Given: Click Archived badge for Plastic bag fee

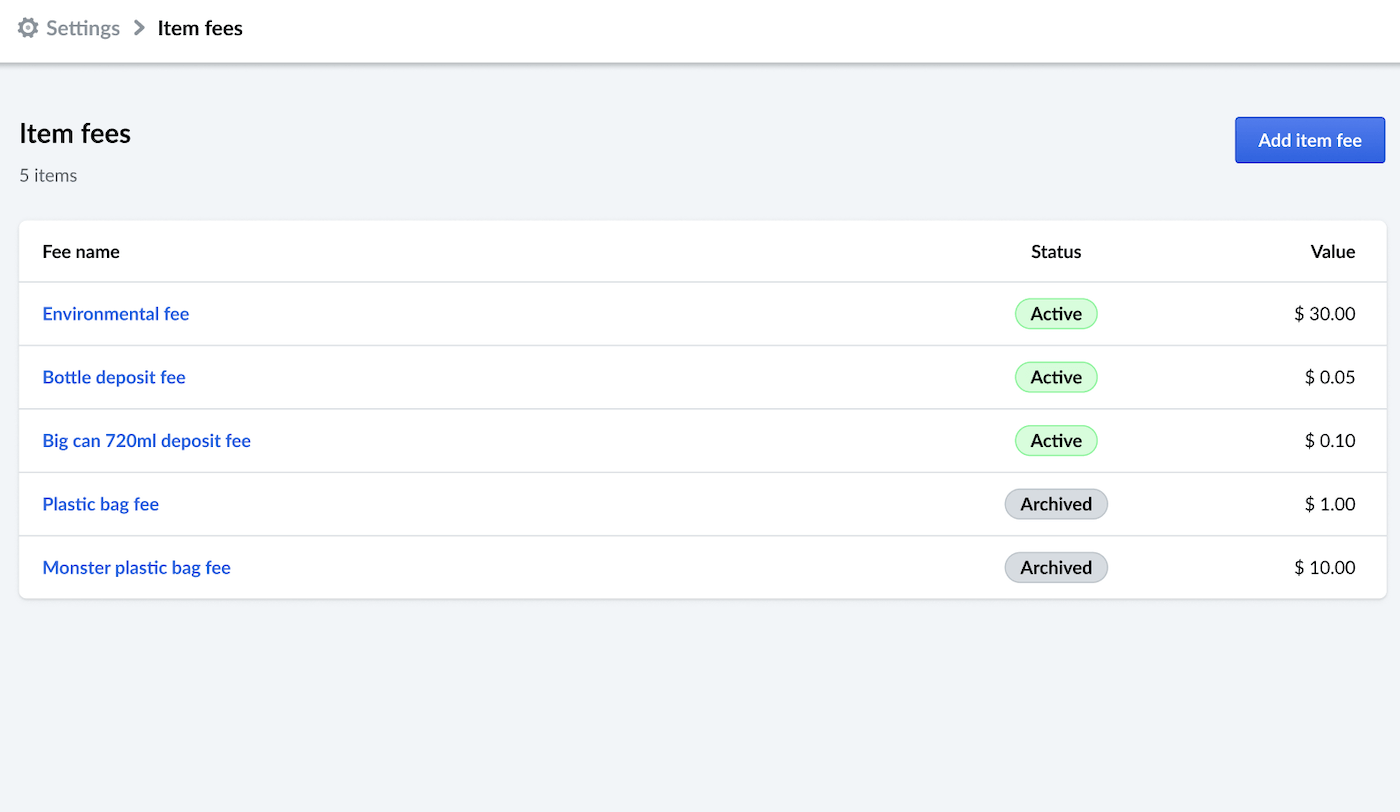Looking at the screenshot, I should pos(1056,504).
